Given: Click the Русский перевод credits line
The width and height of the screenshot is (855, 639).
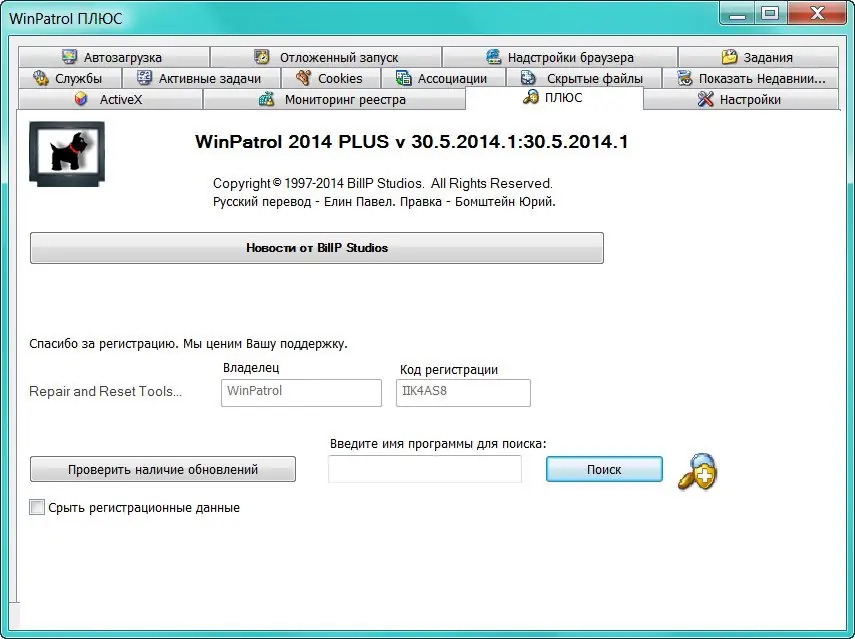Looking at the screenshot, I should [x=384, y=202].
